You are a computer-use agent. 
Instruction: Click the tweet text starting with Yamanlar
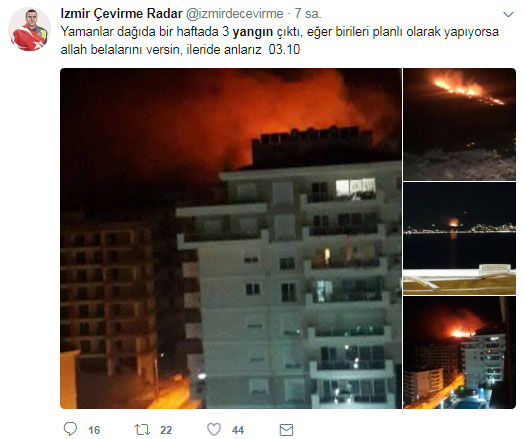point(280,32)
